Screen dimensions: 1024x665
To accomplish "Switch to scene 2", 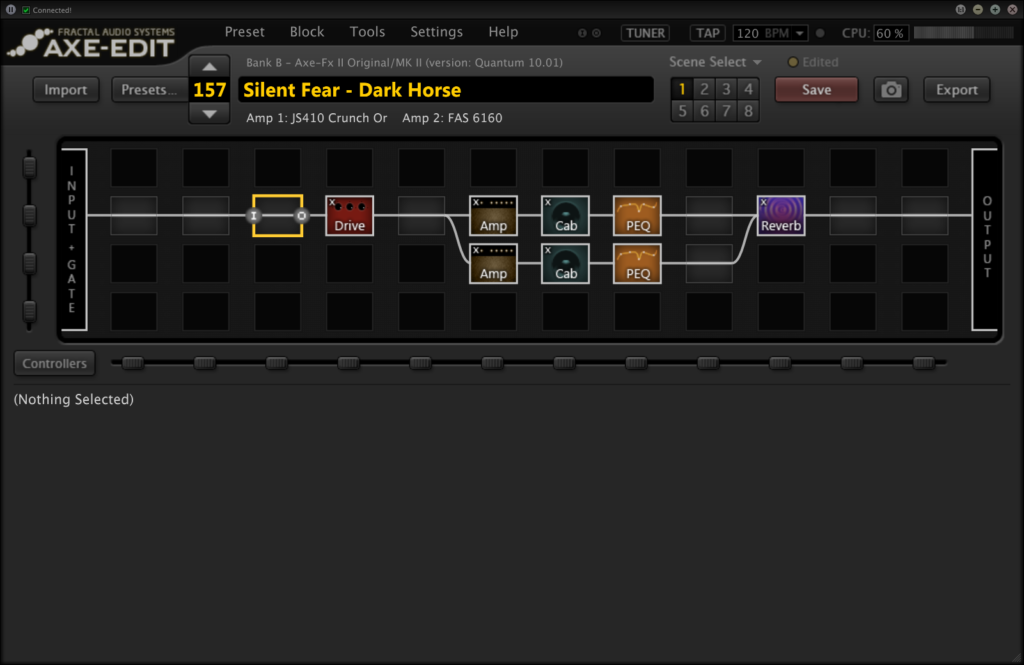I will click(x=704, y=89).
